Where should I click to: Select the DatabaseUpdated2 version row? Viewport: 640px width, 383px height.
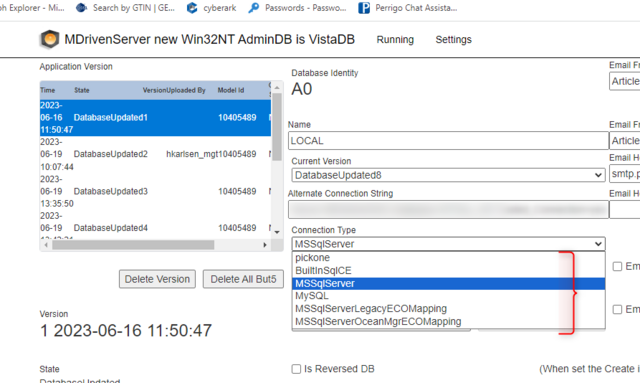[155, 154]
